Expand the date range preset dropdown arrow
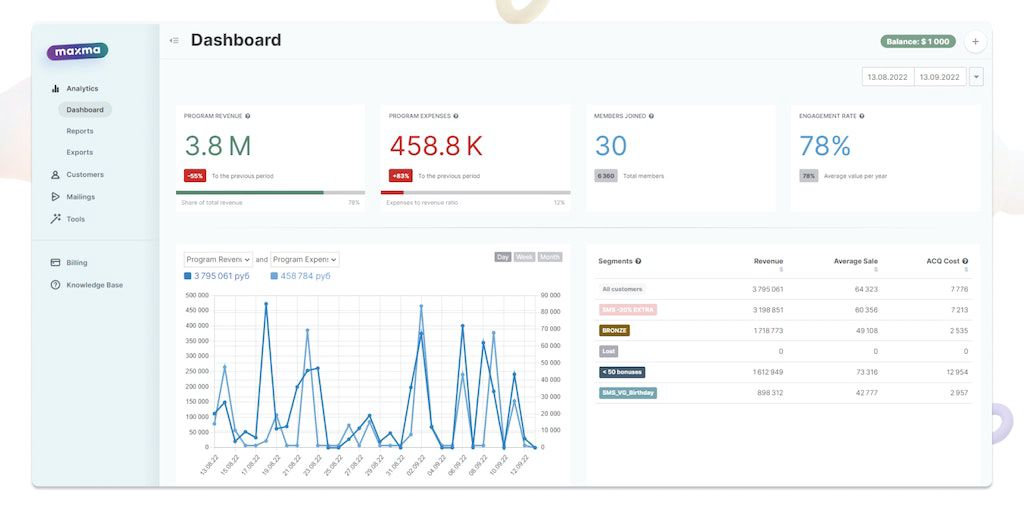The width and height of the screenshot is (1024, 512). pos(976,77)
